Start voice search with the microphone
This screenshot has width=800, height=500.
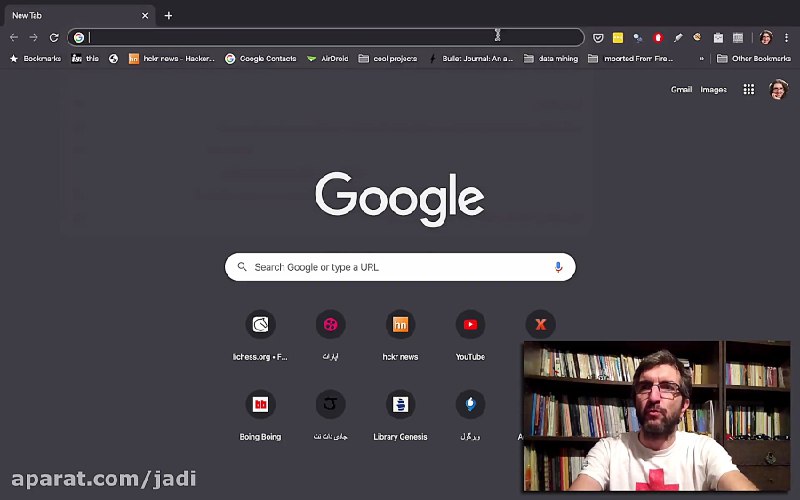[558, 267]
